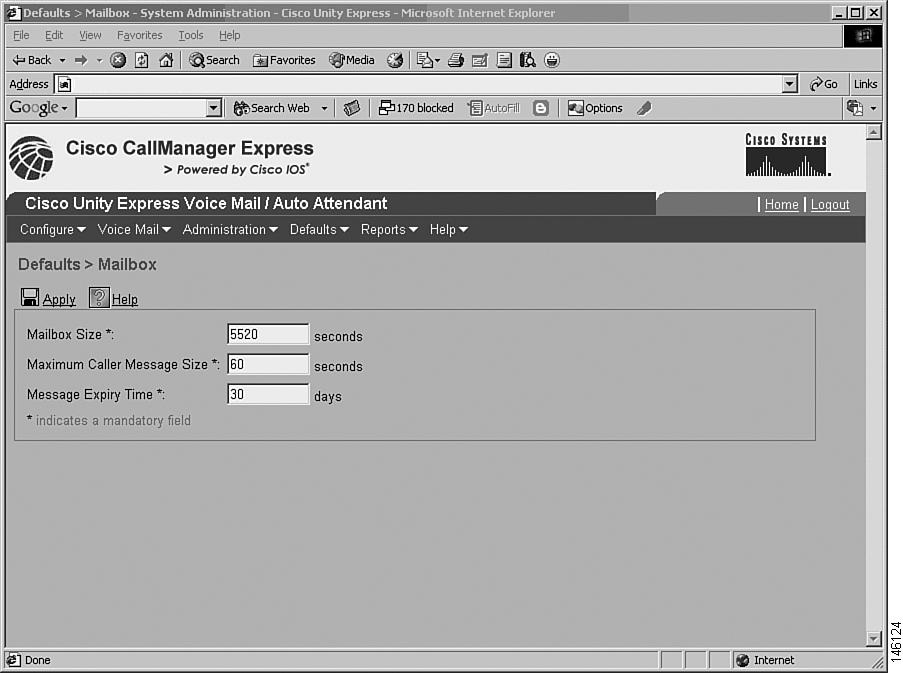The width and height of the screenshot is (903, 673).
Task: Click the AutoFill button
Action: click(494, 108)
